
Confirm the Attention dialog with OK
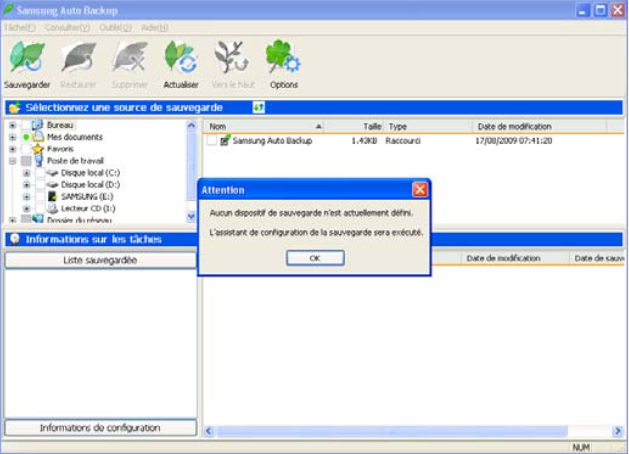[x=315, y=258]
